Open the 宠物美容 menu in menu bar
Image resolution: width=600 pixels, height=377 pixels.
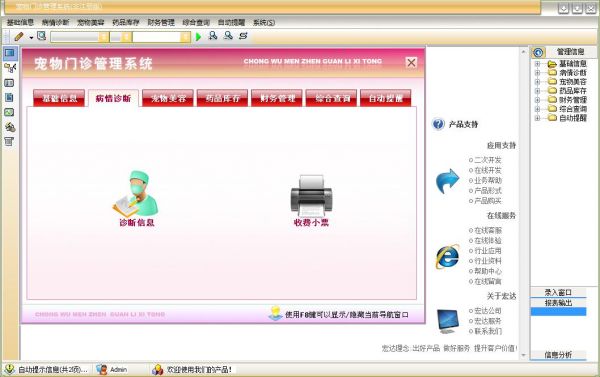(x=91, y=23)
